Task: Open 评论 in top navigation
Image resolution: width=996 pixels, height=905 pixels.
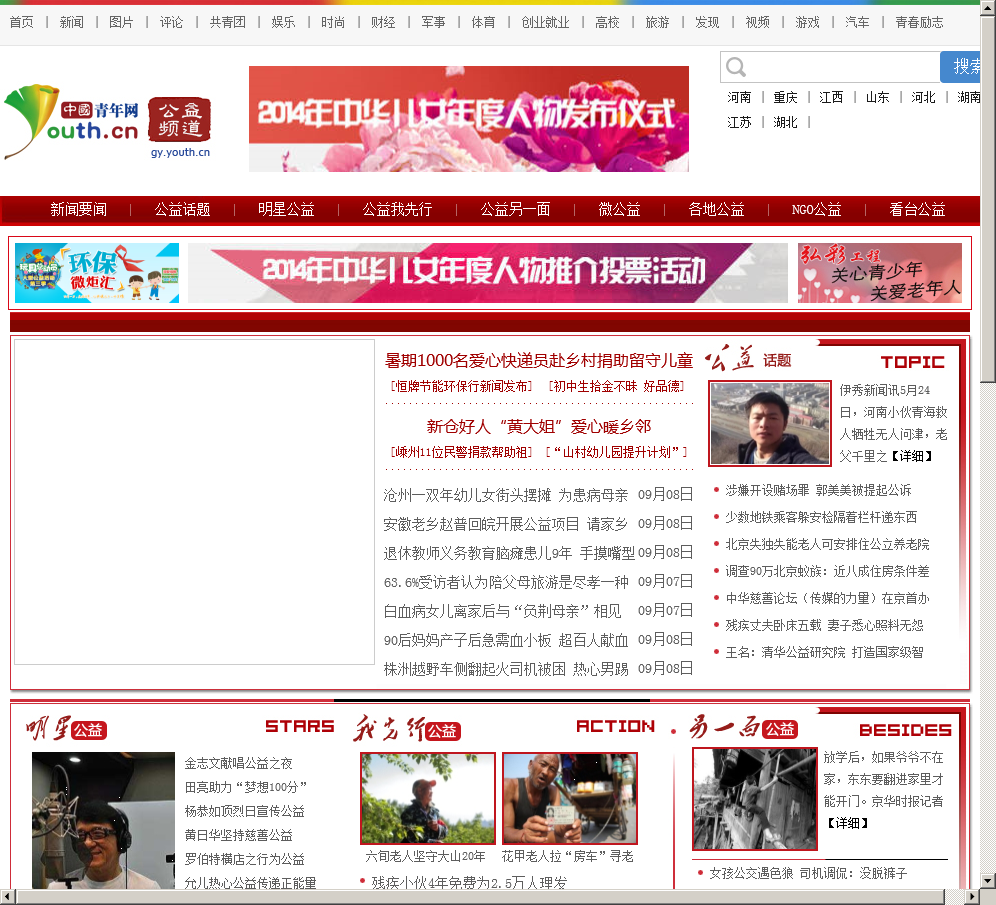Action: (x=172, y=22)
